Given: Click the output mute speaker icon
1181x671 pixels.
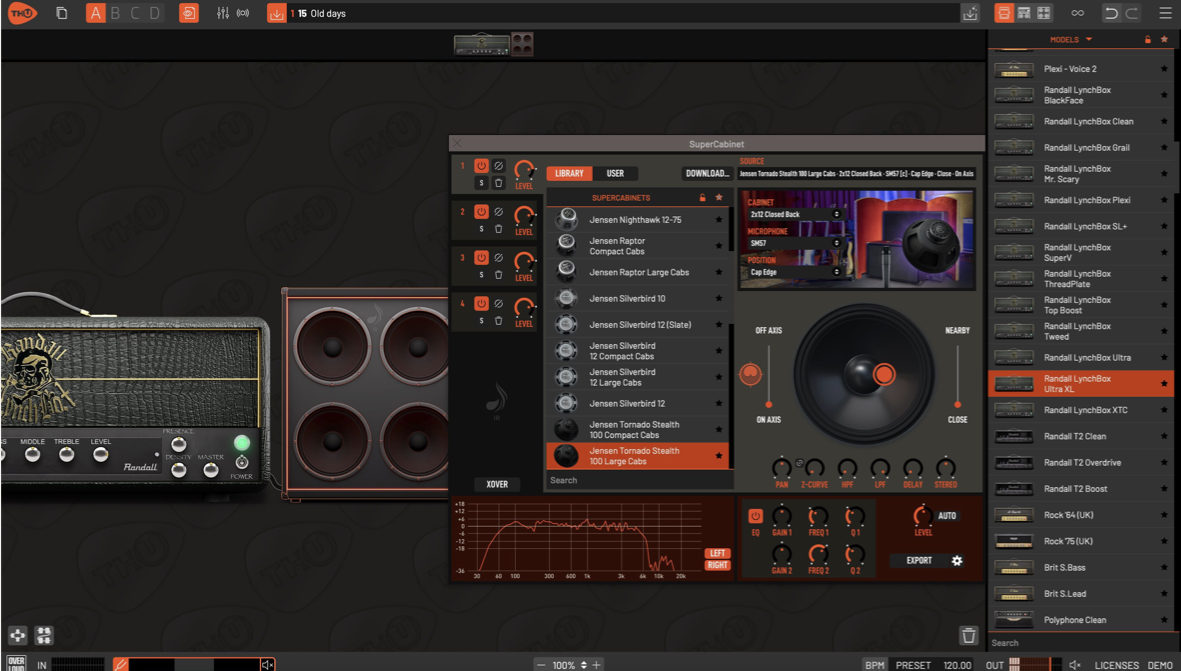Looking at the screenshot, I should pyautogui.click(x=1075, y=665).
